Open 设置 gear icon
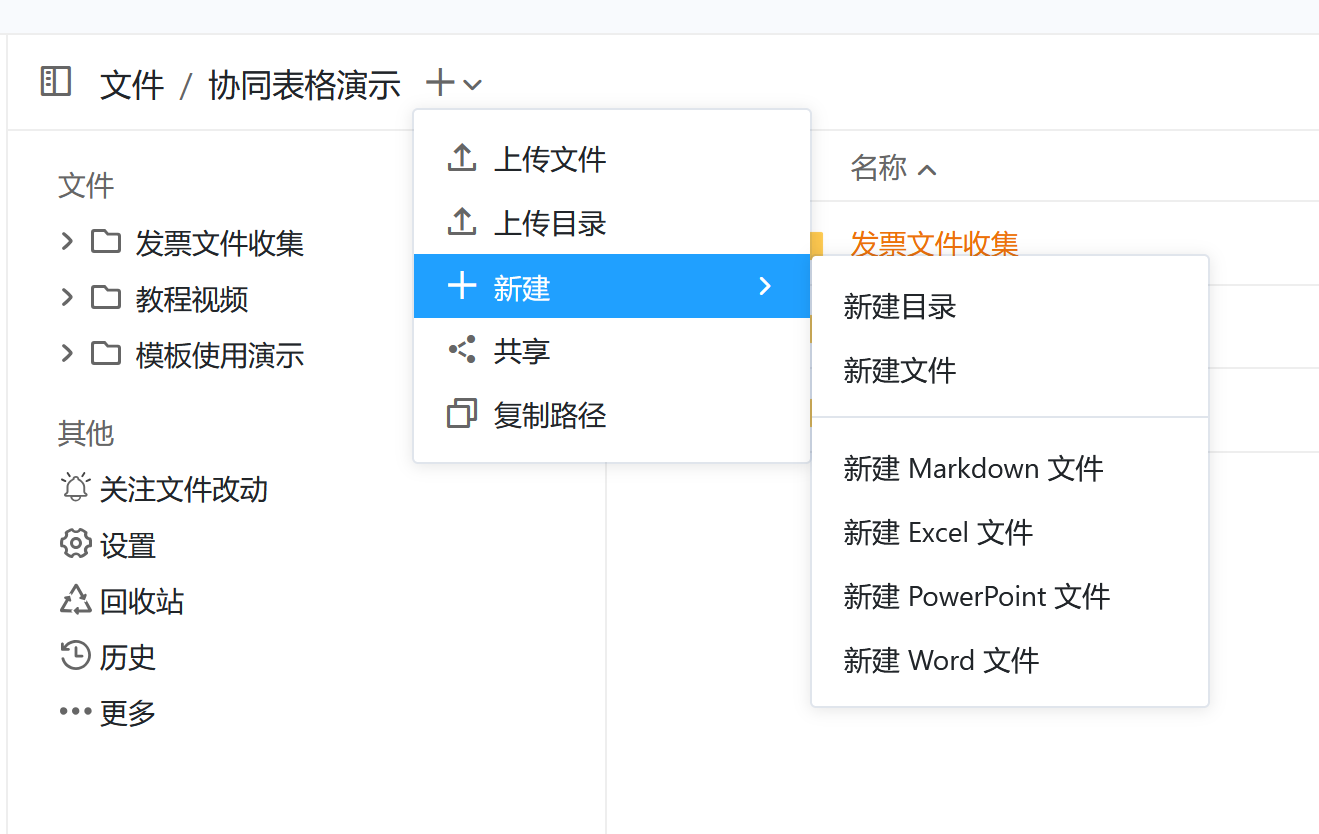1319x834 pixels. [x=75, y=545]
